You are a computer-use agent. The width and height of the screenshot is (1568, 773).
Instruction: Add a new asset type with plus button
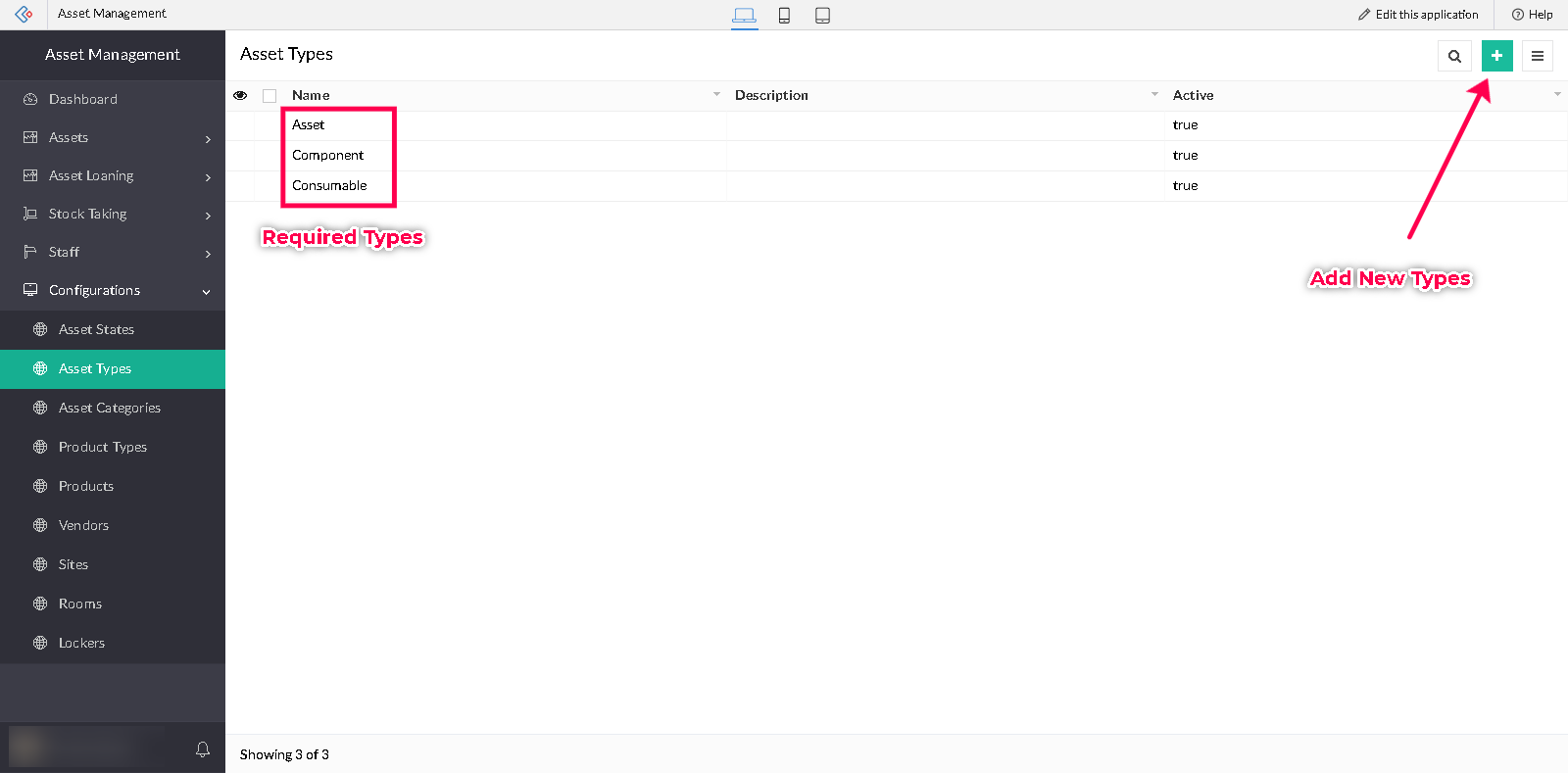1496,56
